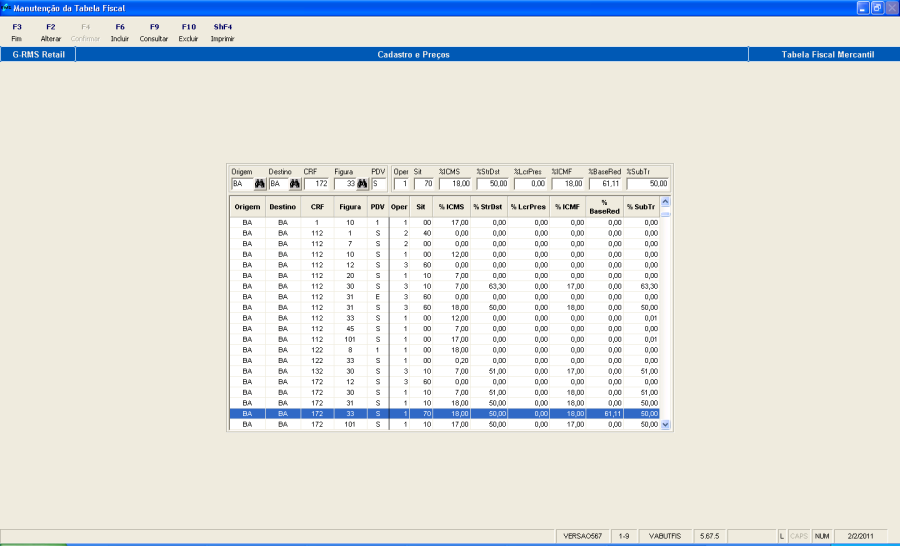Screen dimensions: 900x546
Task: Select row CRF 122 Figura 33
Action: tap(444, 361)
